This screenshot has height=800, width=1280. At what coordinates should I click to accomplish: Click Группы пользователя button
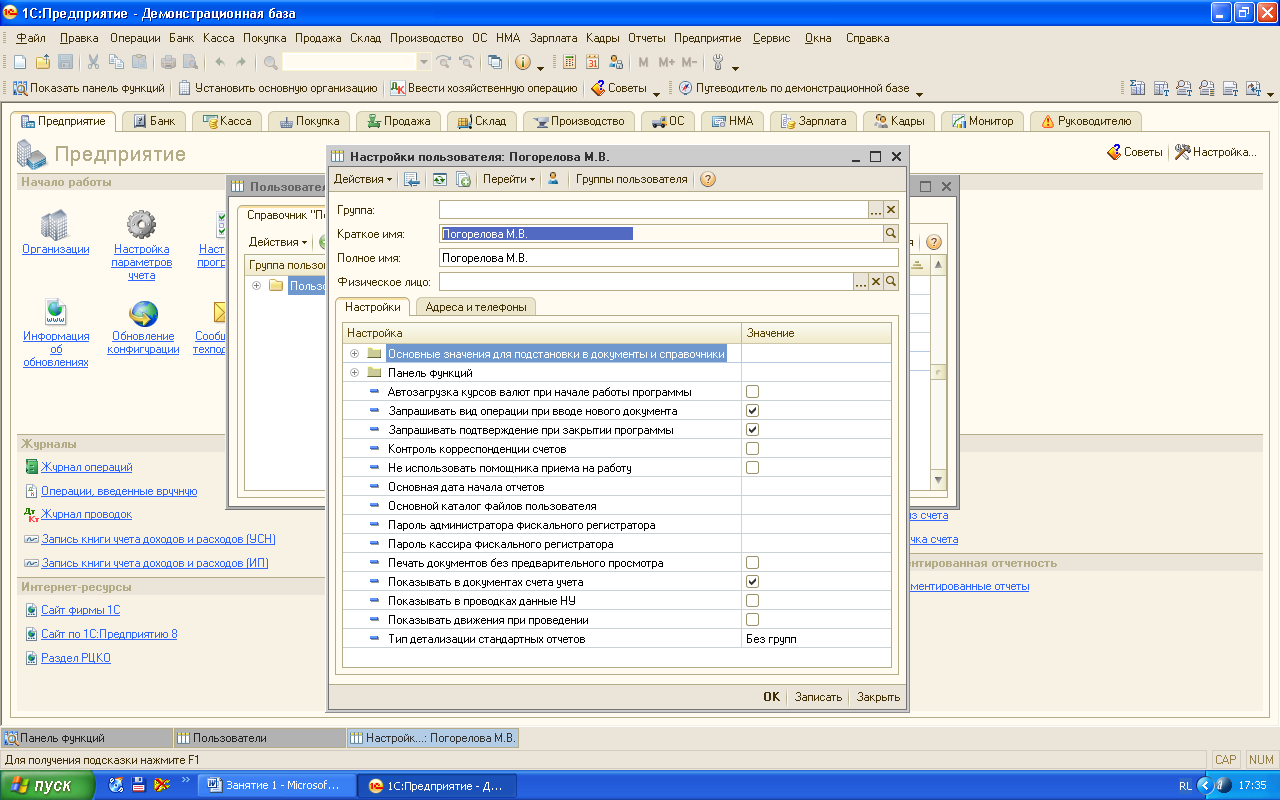pyautogui.click(x=631, y=180)
